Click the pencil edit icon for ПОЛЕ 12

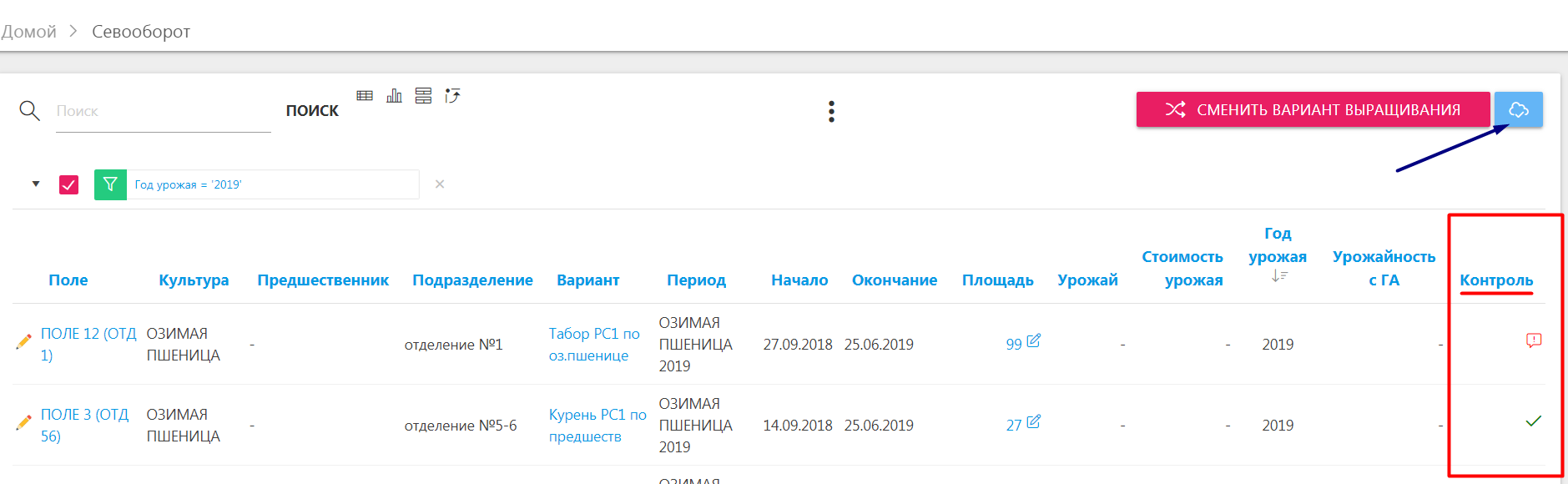tap(23, 342)
